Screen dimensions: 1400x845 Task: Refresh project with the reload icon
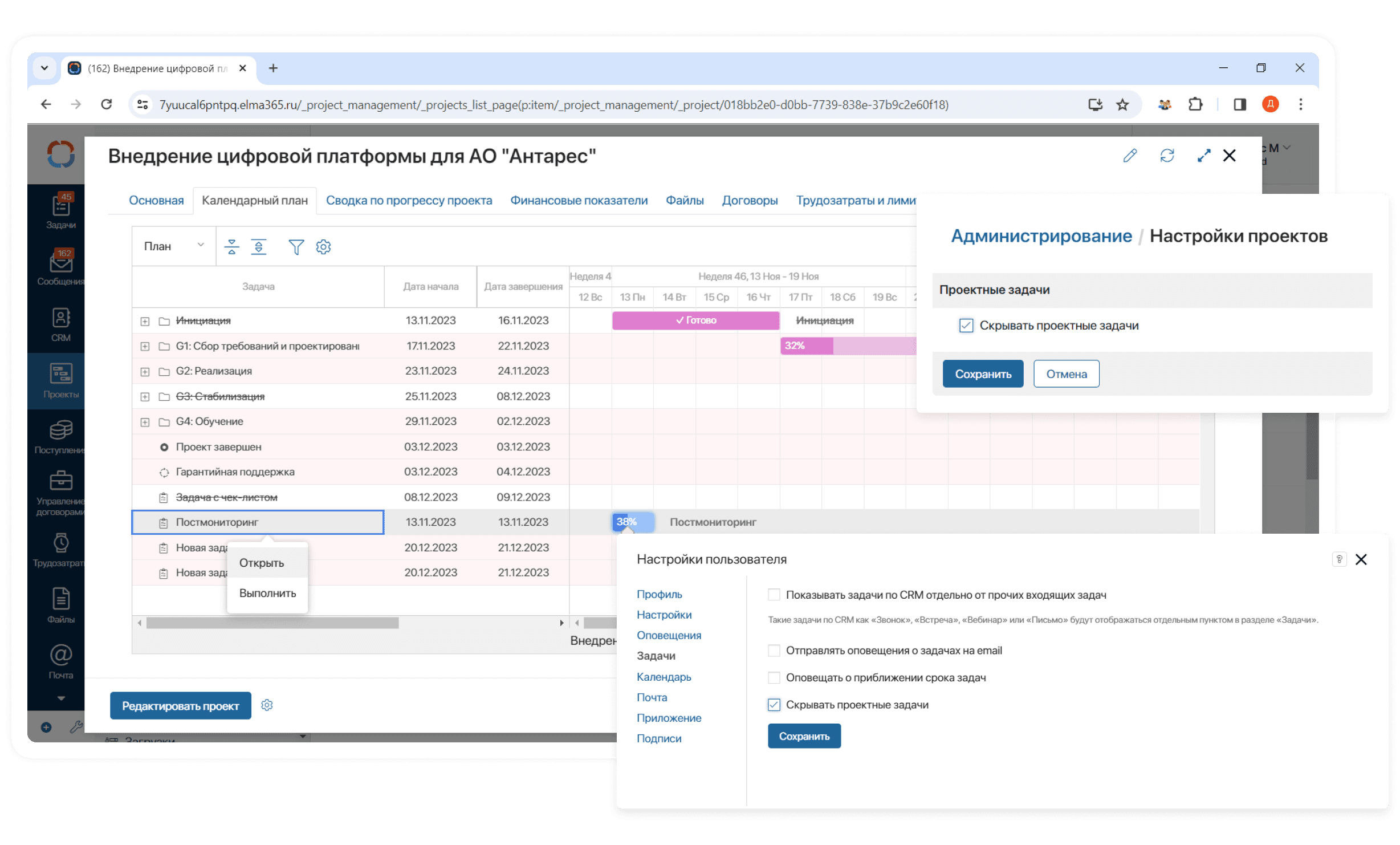[1167, 156]
